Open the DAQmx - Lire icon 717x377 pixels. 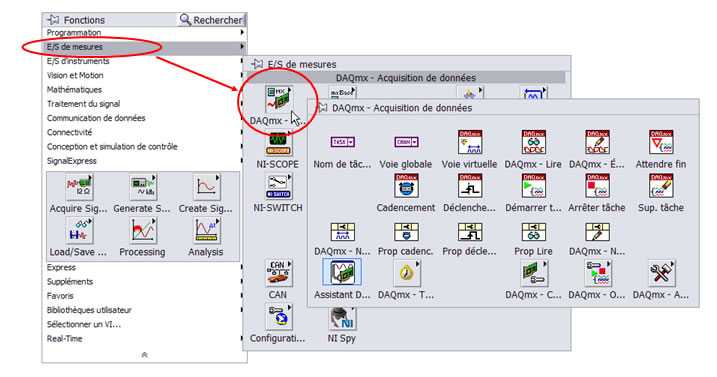coord(533,142)
